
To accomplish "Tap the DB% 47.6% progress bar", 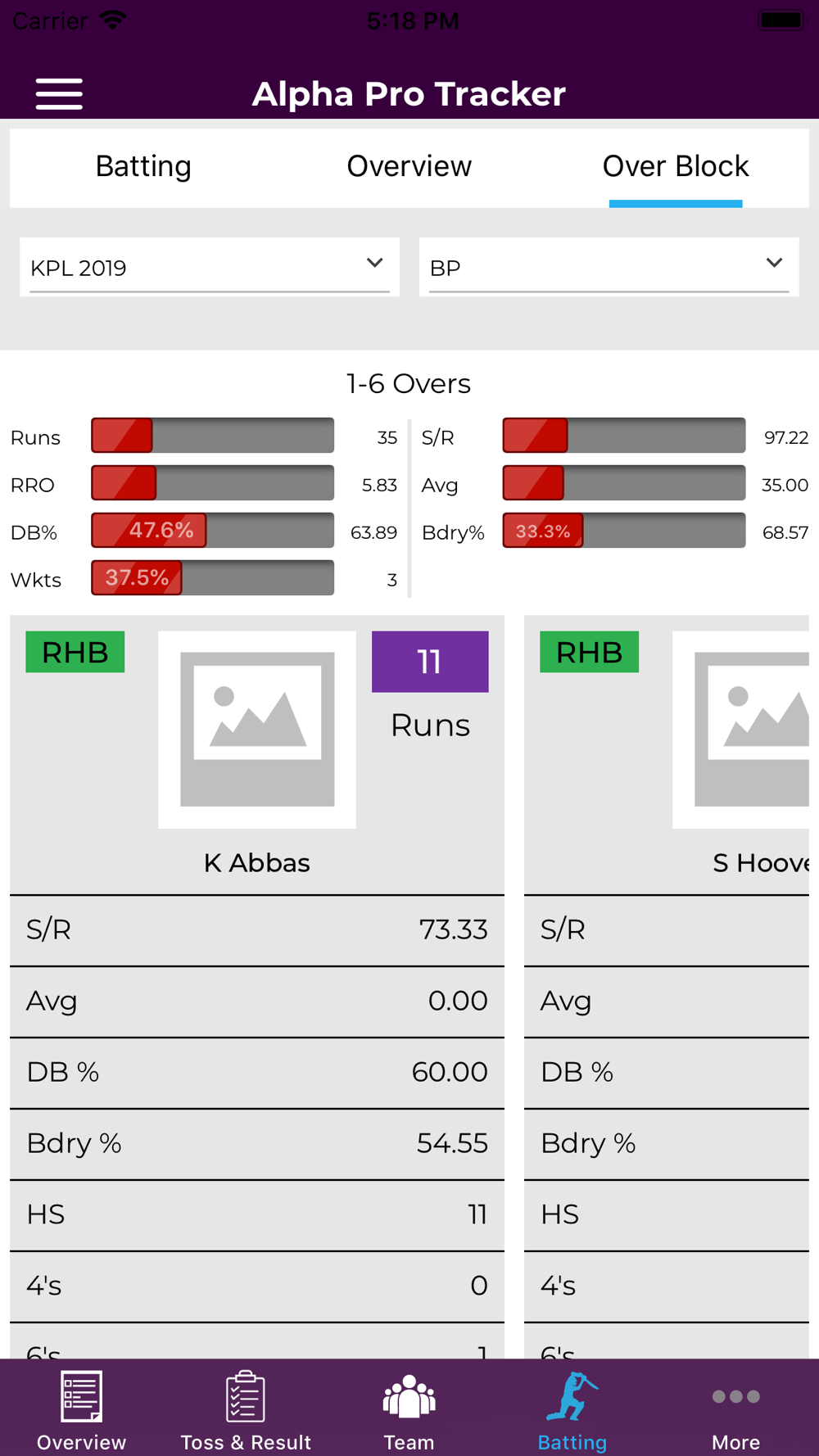I will coord(212,531).
